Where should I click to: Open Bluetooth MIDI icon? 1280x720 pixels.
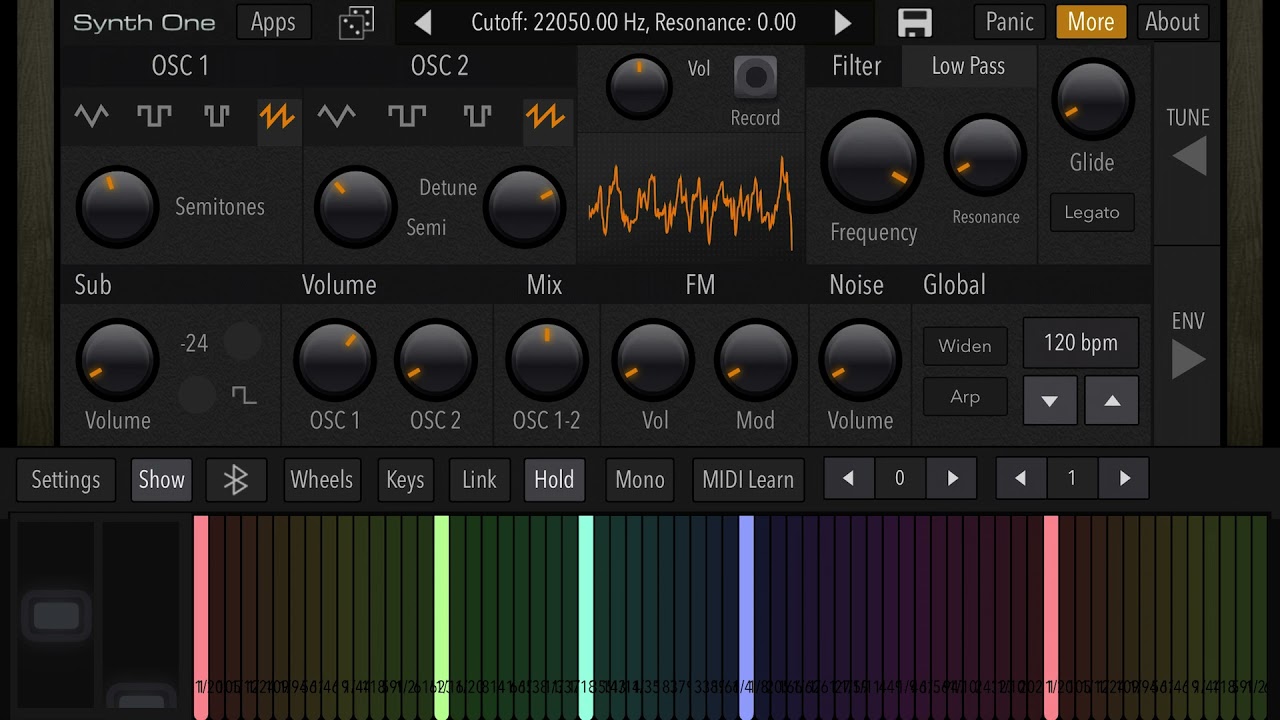235,480
